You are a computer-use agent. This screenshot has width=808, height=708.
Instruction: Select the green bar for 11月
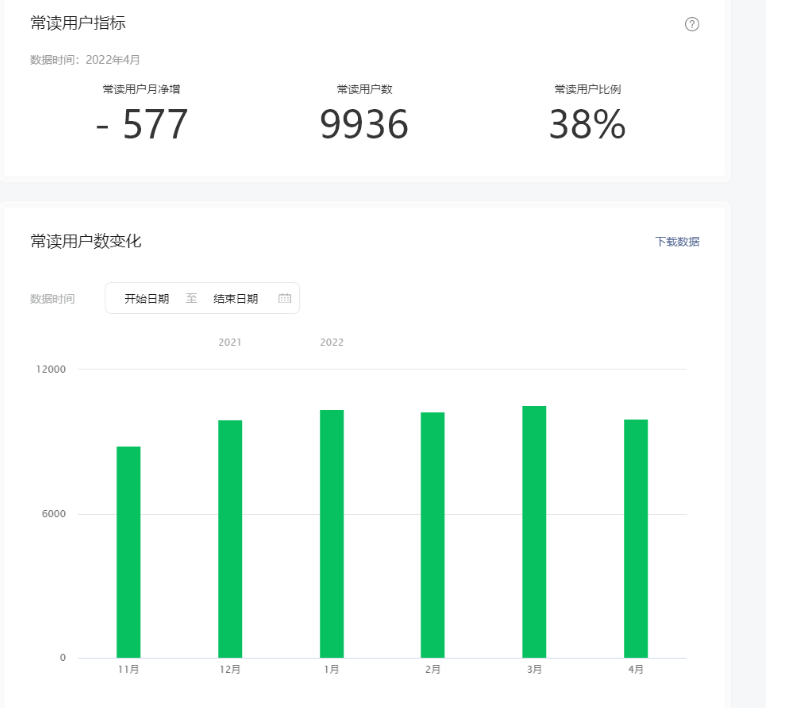[129, 552]
